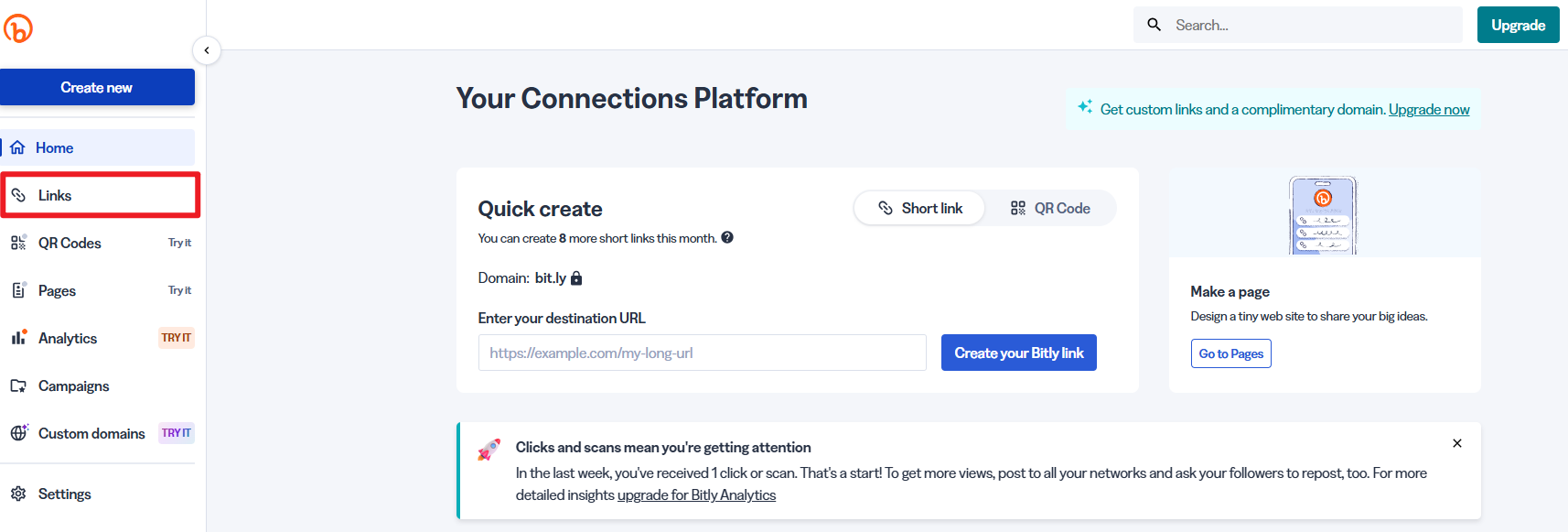Click the QR Codes sidebar icon
This screenshot has width=1568, height=532.
coord(18,243)
